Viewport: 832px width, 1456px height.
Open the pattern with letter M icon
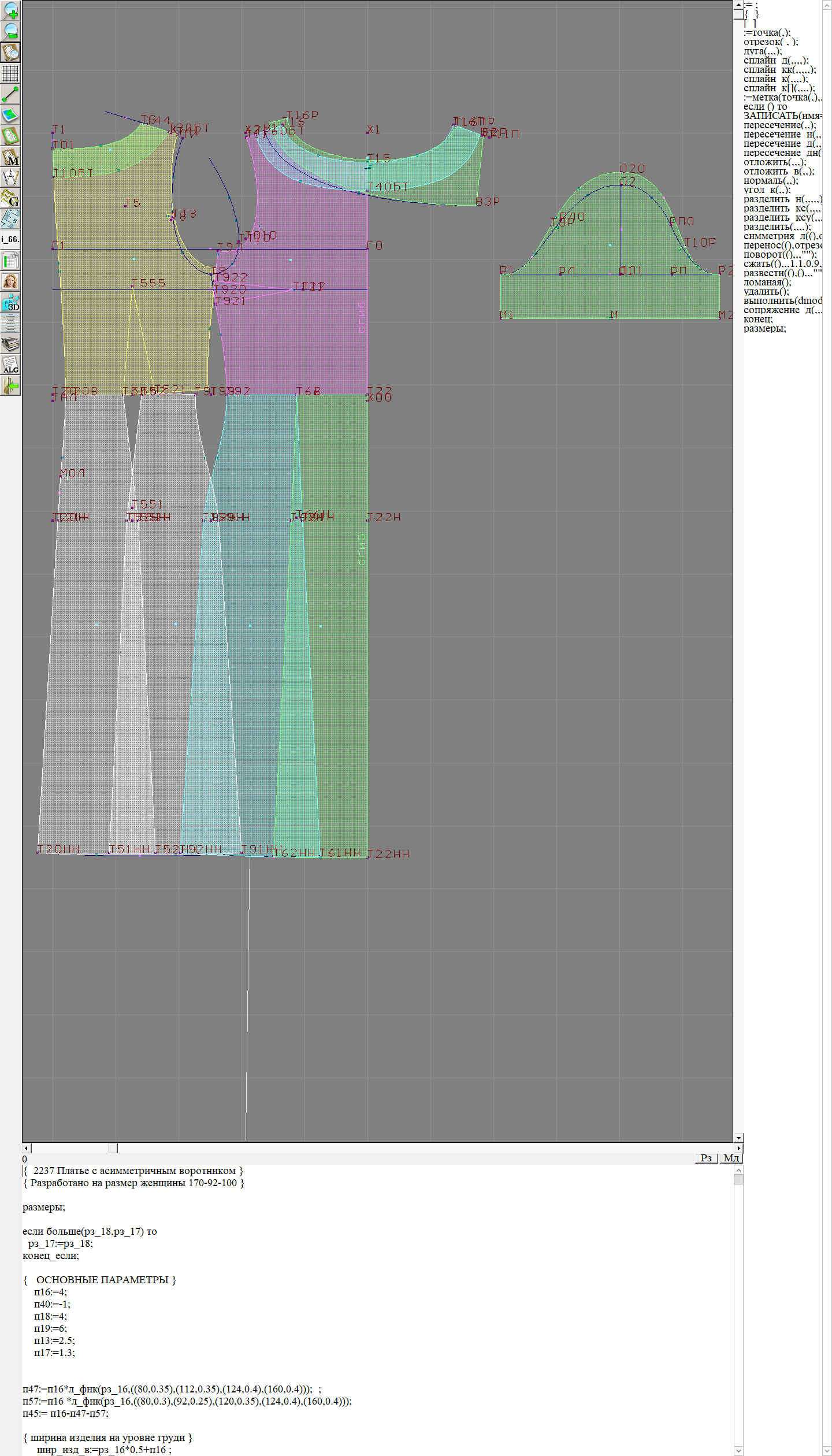coord(10,157)
